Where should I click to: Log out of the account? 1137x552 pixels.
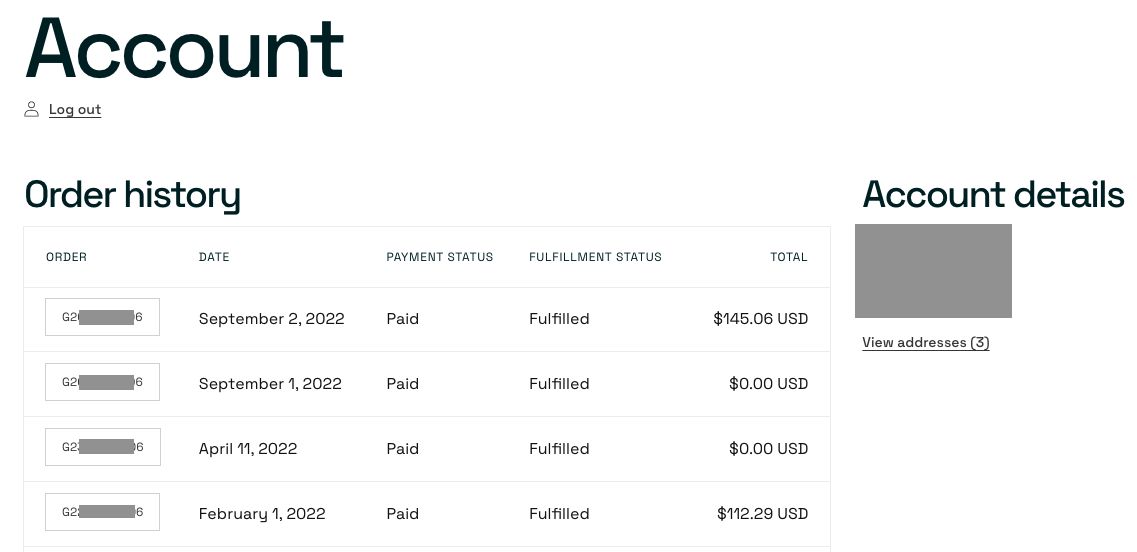click(x=75, y=110)
